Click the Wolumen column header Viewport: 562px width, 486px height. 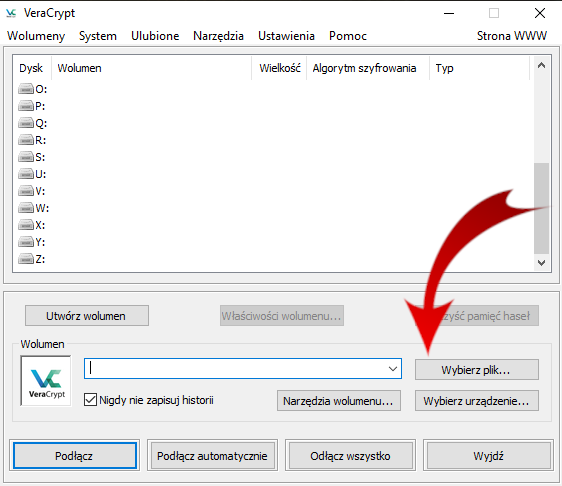(152, 68)
